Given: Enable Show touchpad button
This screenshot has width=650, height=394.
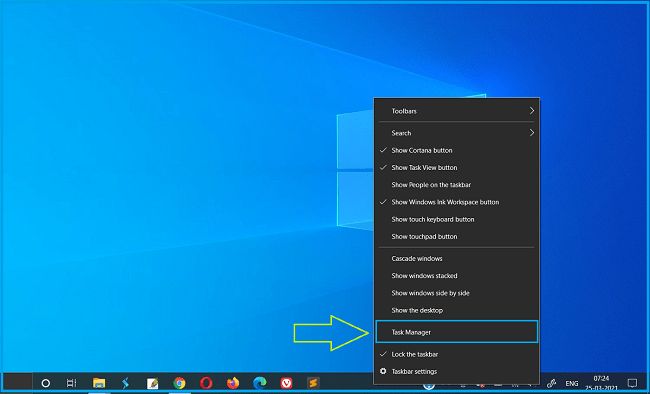Looking at the screenshot, I should (x=457, y=236).
